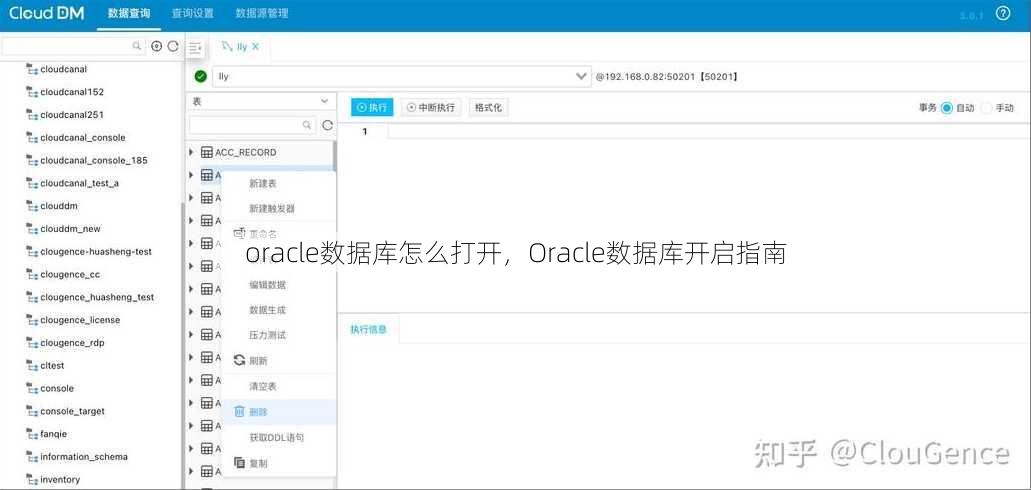Viewport: 1031px width, 490px height.
Task: Click the trash bin icon in context menu
Action: click(239, 412)
